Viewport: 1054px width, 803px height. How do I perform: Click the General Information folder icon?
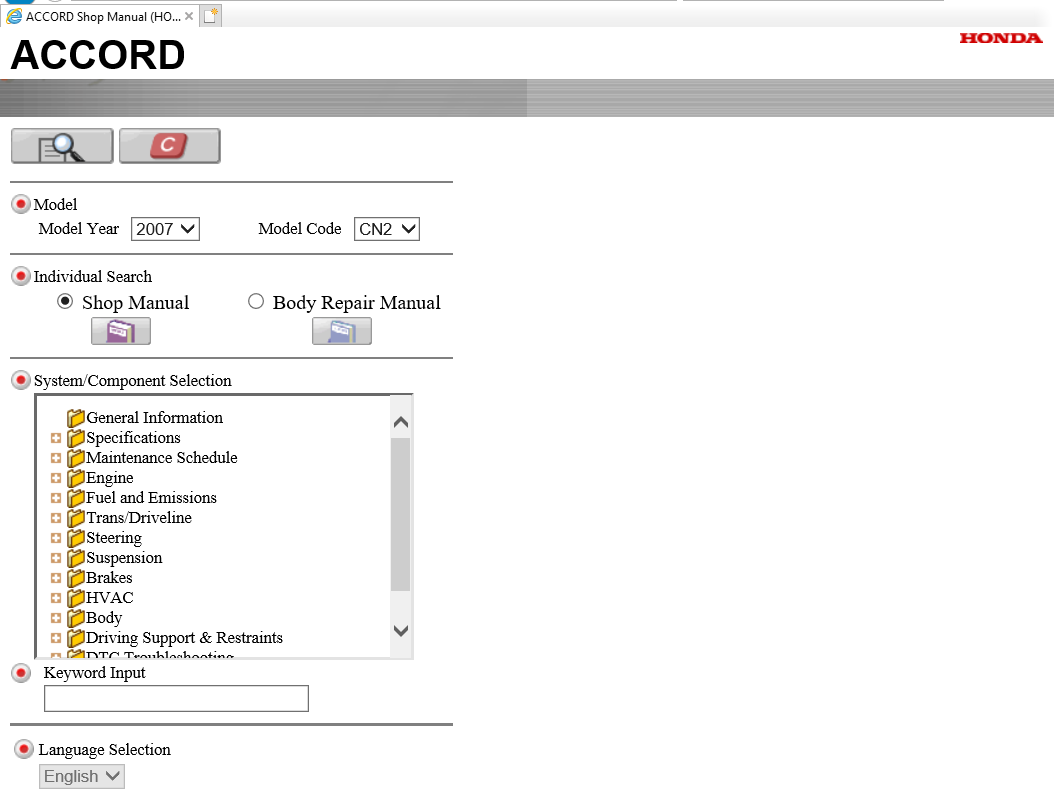(x=75, y=418)
